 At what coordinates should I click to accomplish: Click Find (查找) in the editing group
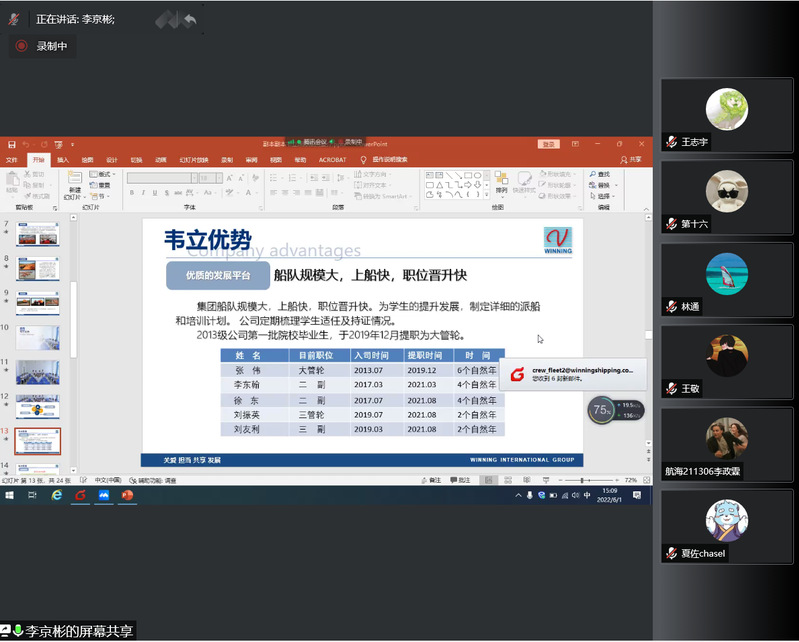pos(600,174)
